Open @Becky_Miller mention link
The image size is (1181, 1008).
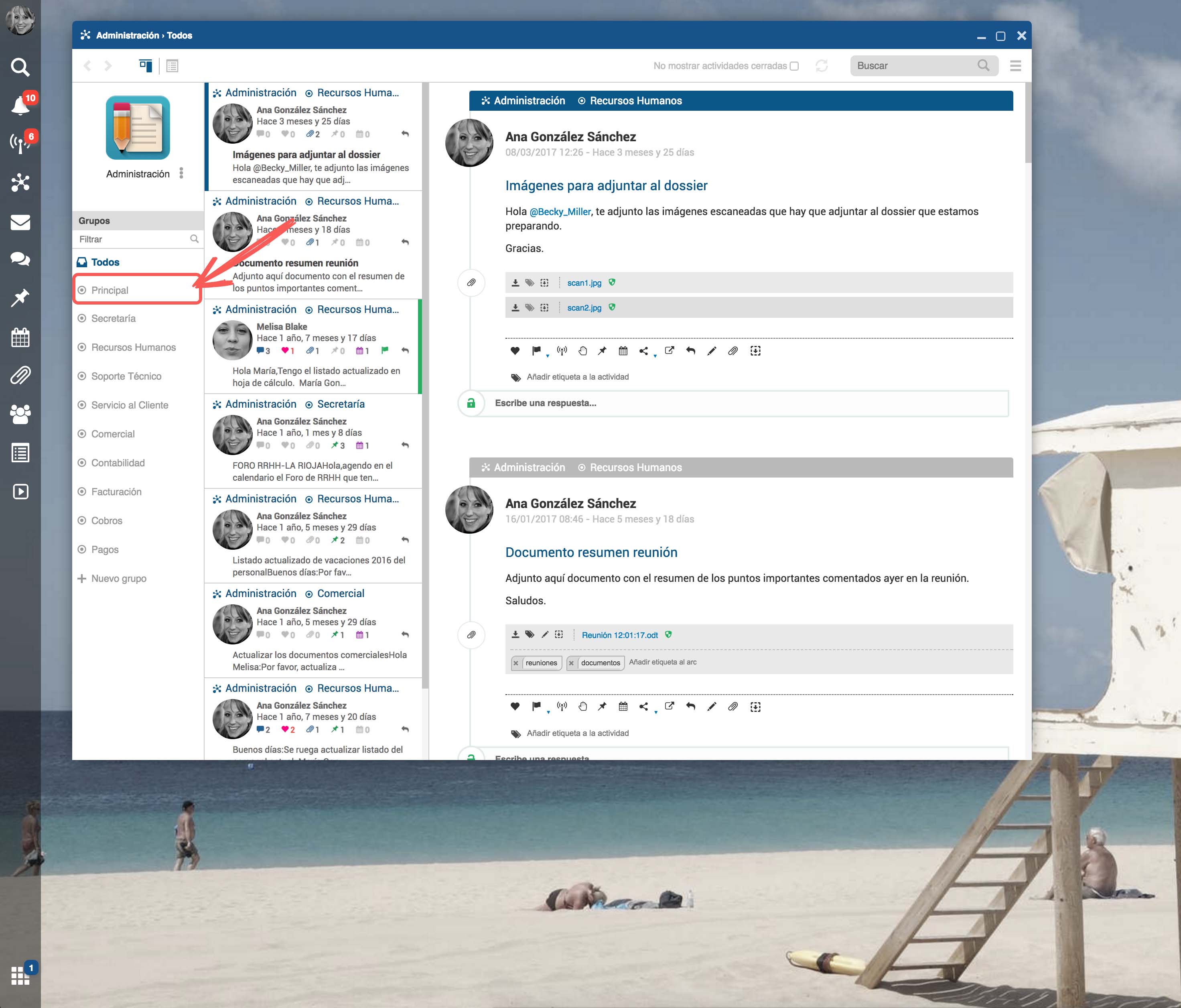[560, 211]
